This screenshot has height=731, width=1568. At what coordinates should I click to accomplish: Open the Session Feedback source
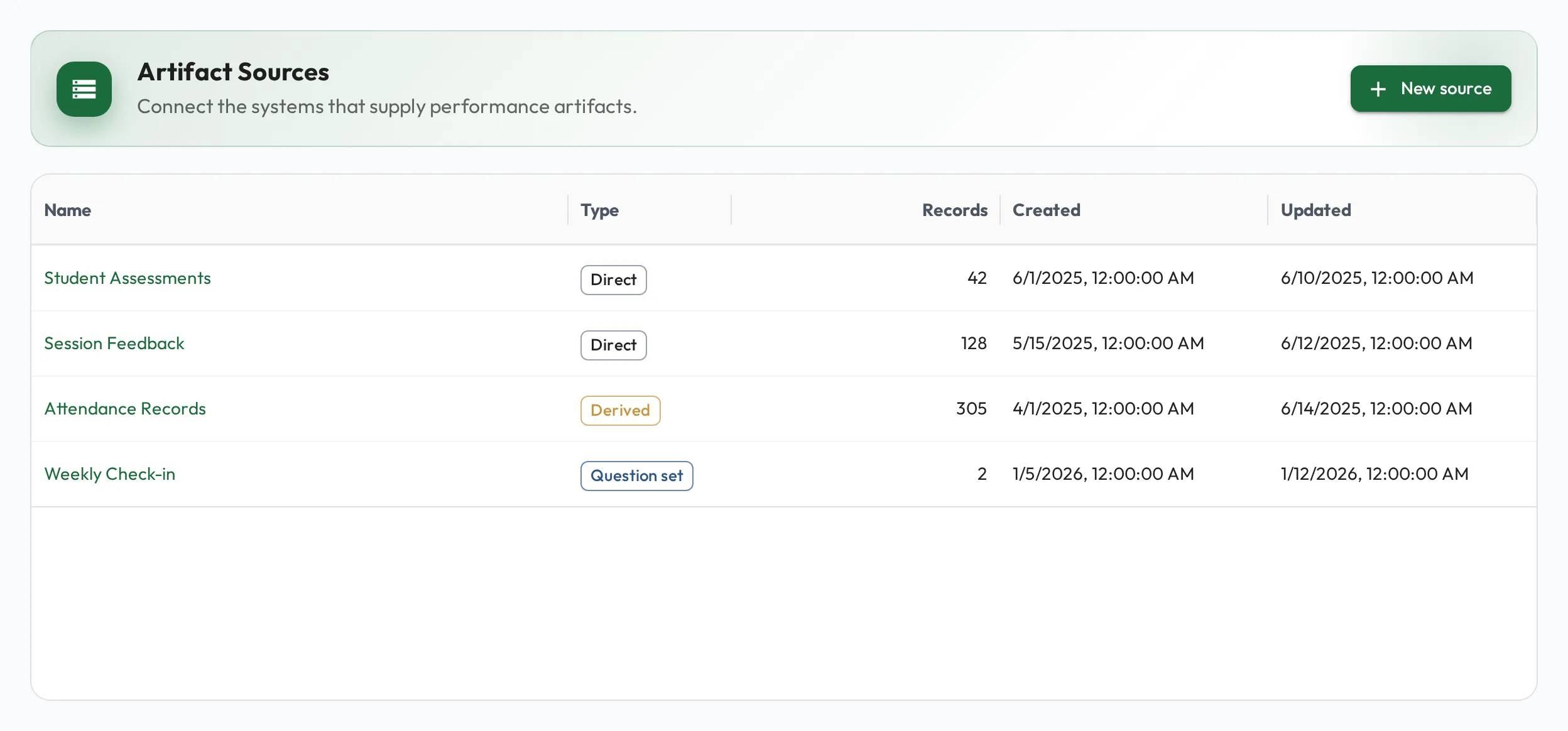pyautogui.click(x=114, y=344)
